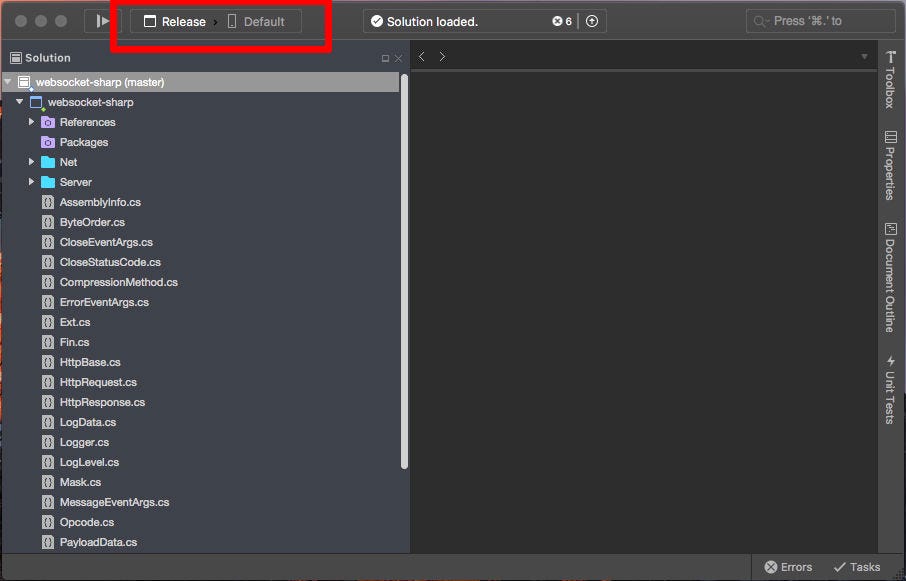Open the editor header dropdown triangle
Screen dimensions: 906x581
coord(864,57)
